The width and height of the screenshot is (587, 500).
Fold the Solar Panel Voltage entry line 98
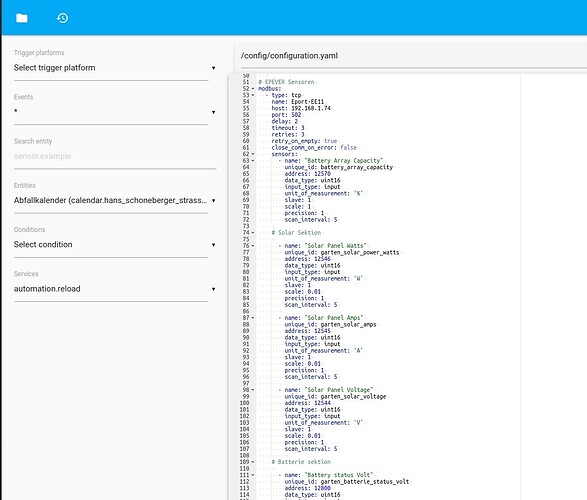coord(253,390)
